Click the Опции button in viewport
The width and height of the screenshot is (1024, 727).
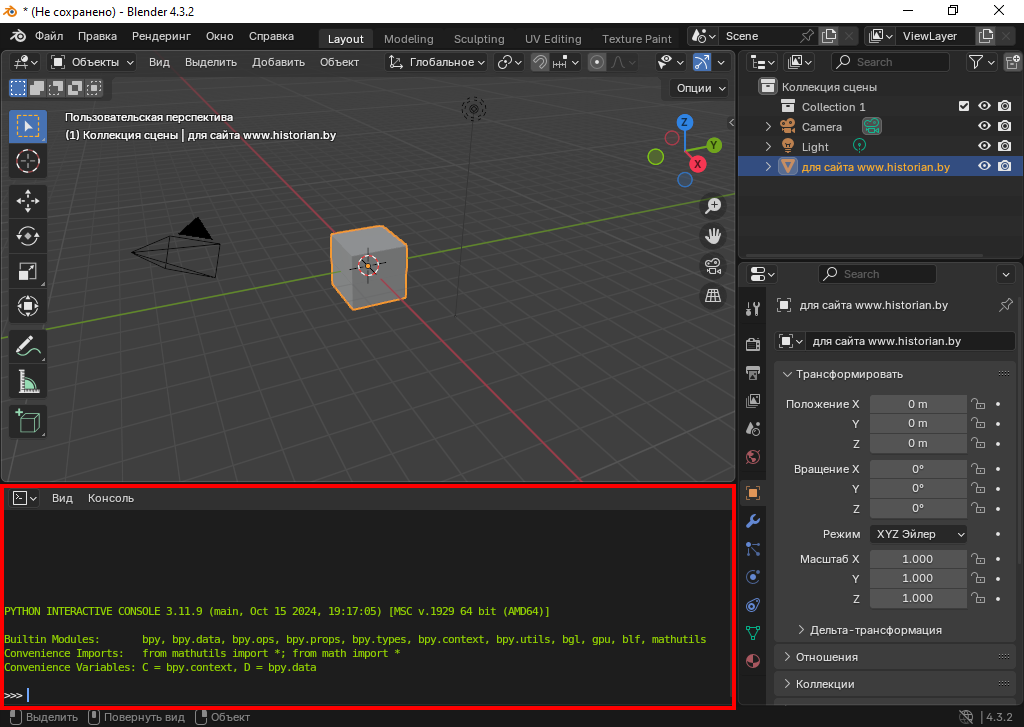point(700,88)
